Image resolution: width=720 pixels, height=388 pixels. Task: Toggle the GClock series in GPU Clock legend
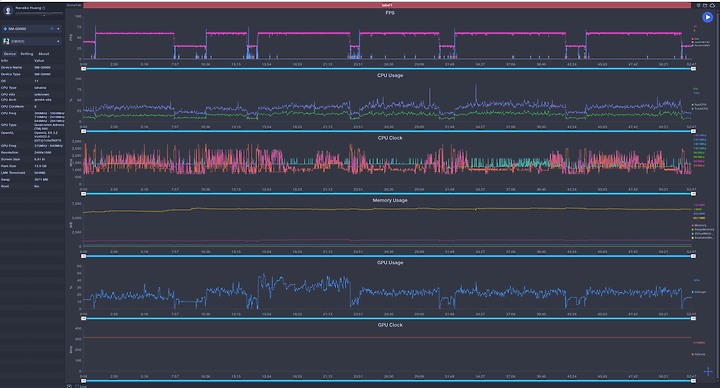click(x=699, y=354)
